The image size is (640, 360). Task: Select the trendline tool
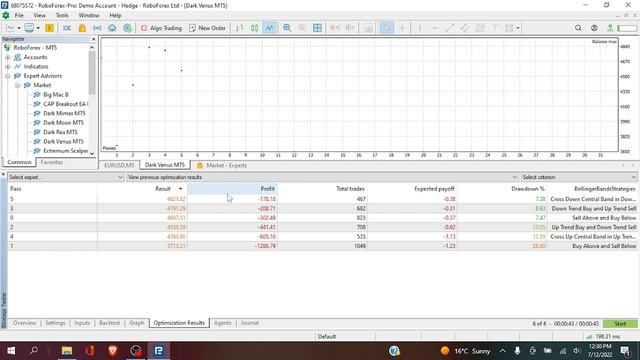point(450,28)
